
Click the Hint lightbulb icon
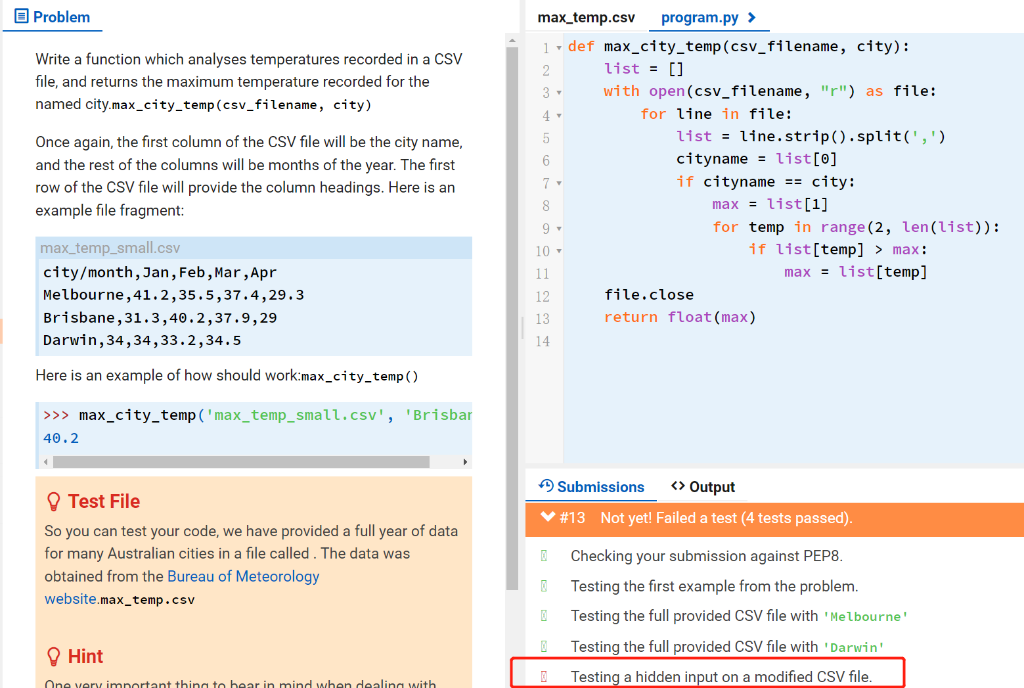[x=54, y=657]
